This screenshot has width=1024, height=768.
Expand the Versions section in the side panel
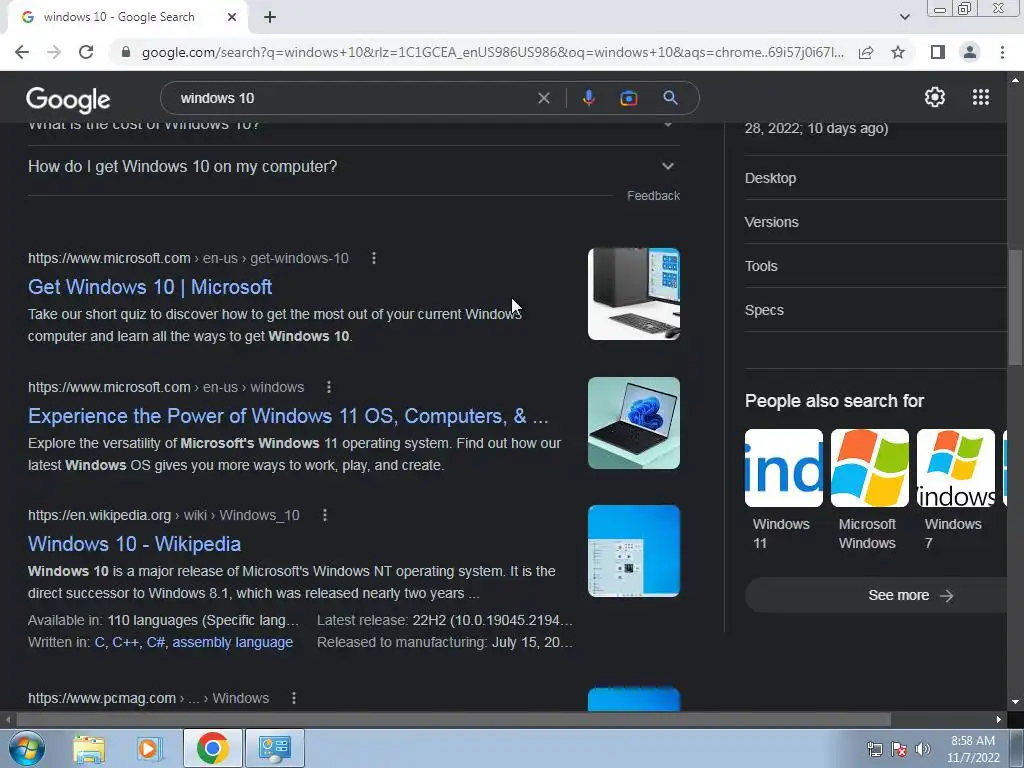point(875,222)
